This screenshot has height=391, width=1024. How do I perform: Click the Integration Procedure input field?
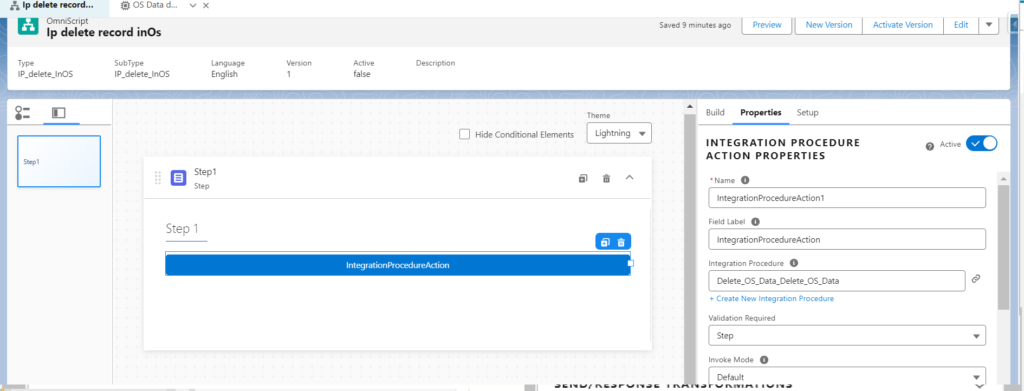click(x=837, y=281)
